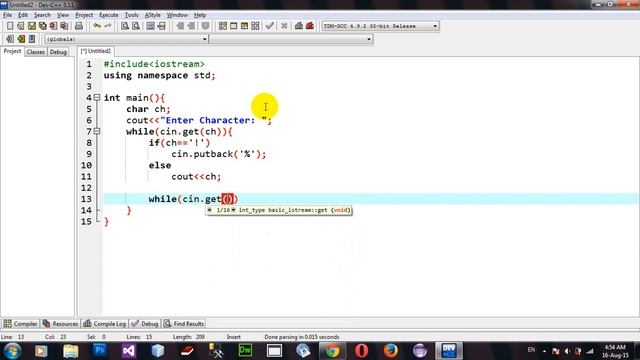This screenshot has width=640, height=360.
Task: Click line 9 code cin.putback('%');
Action: (218, 154)
